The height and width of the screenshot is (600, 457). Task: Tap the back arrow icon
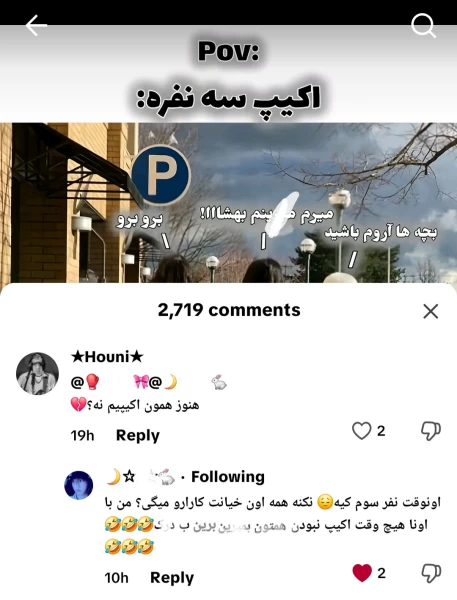(36, 26)
